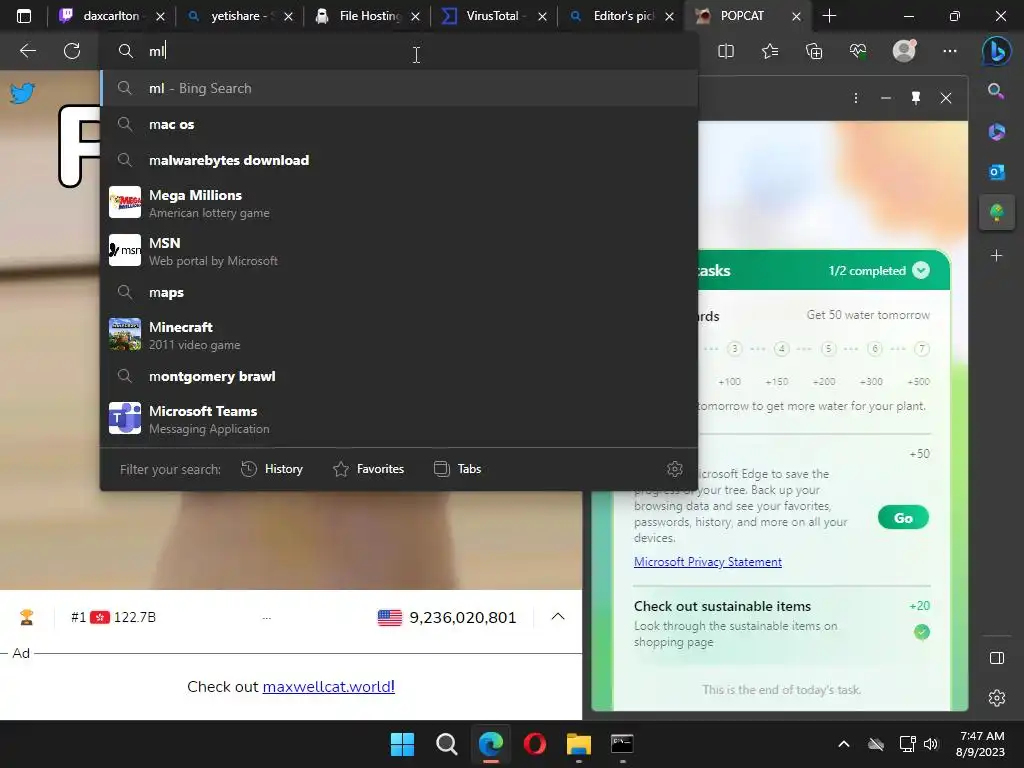Open the Twitter bird icon on Popcat page
This screenshot has width=1024, height=768.
point(22,93)
